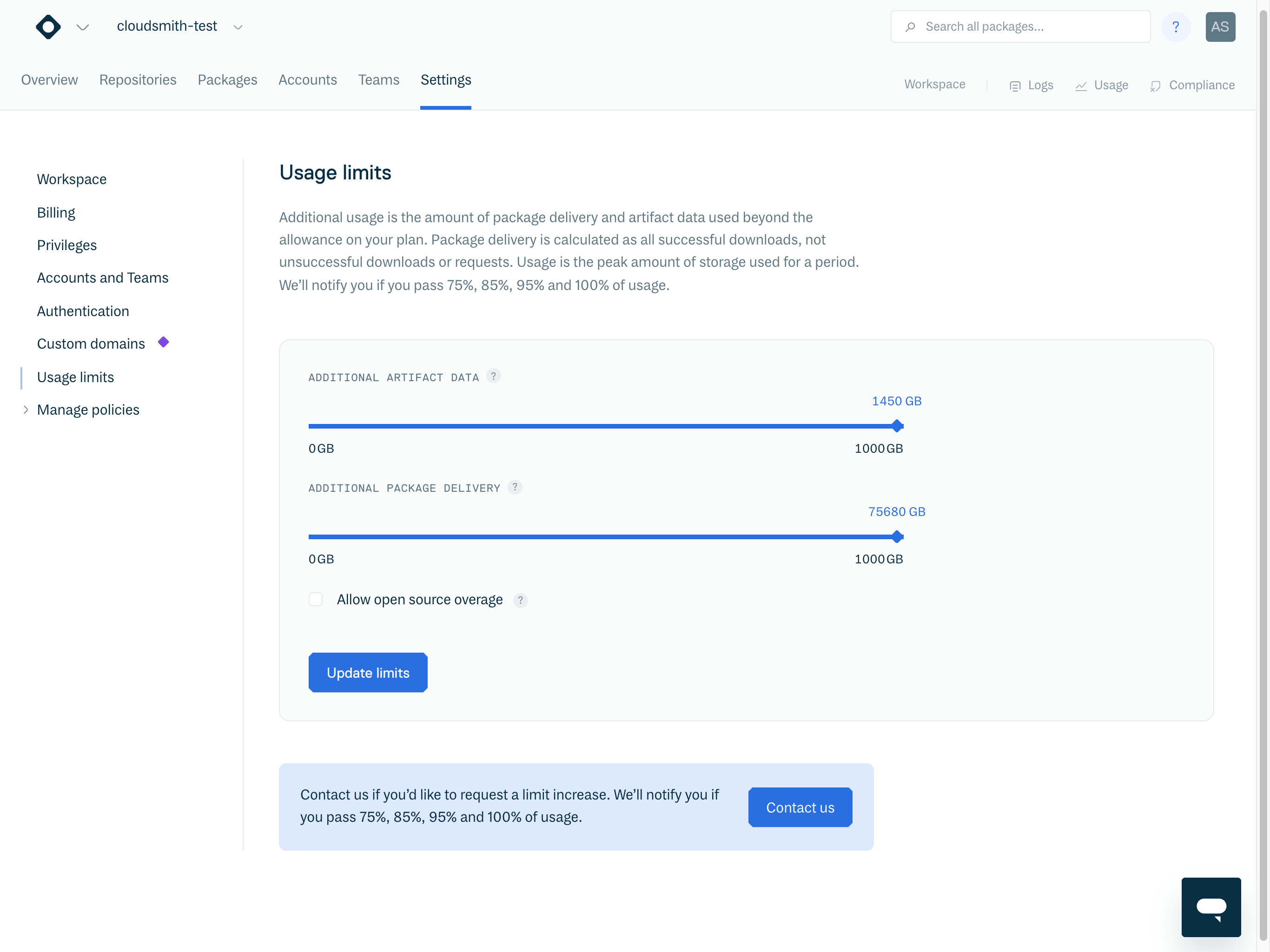
Task: Open the dropdown beside the Cloudsmith logo
Action: click(83, 27)
